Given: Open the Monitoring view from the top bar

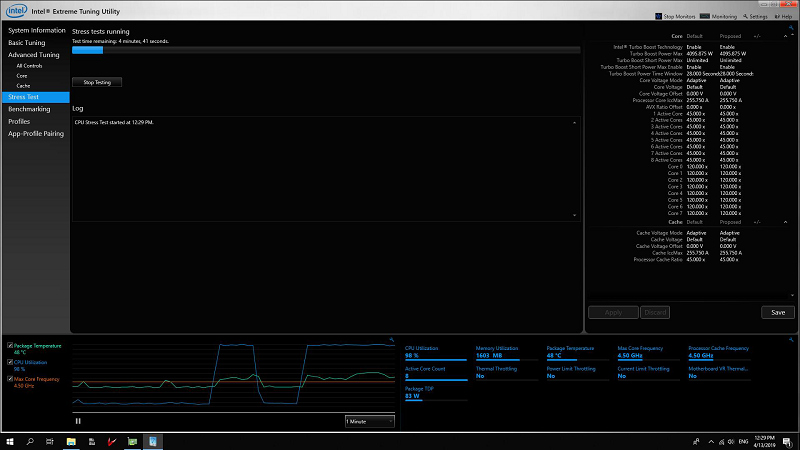Looking at the screenshot, I should pyautogui.click(x=718, y=16).
